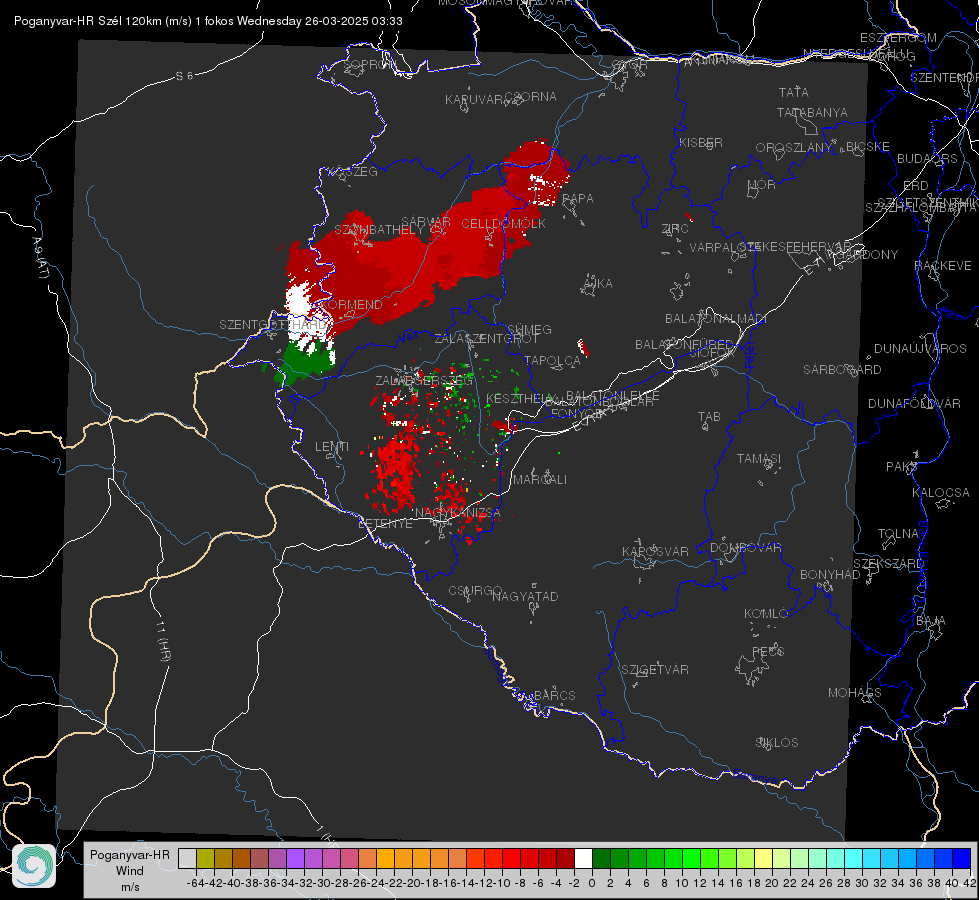
Task: Click the KAPOSVÁR city label
Action: pyautogui.click(x=655, y=551)
